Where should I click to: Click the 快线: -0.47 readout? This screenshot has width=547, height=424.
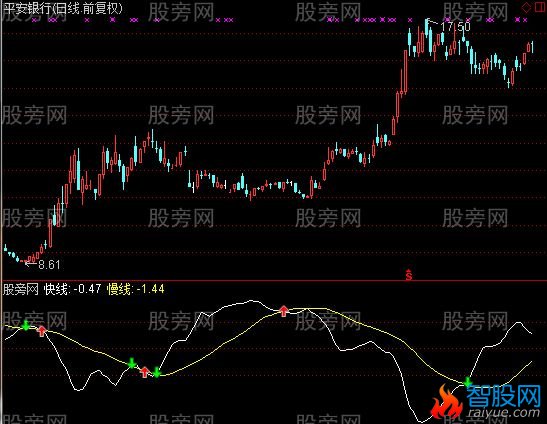(73, 289)
